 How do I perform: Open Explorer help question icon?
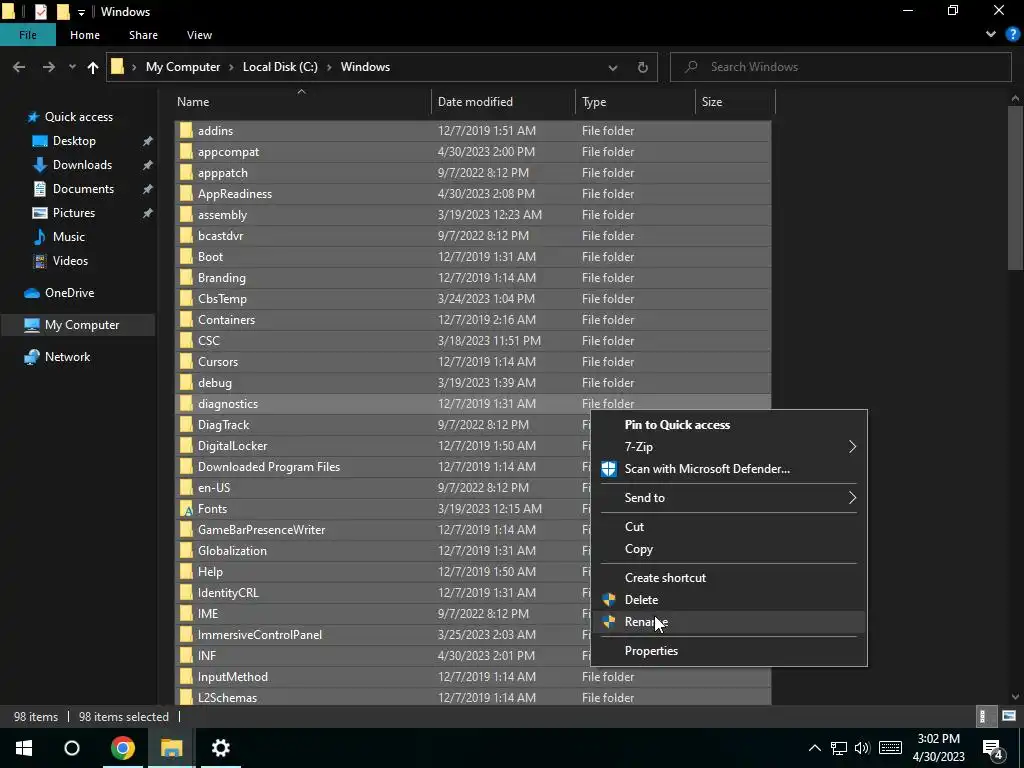tap(1012, 35)
